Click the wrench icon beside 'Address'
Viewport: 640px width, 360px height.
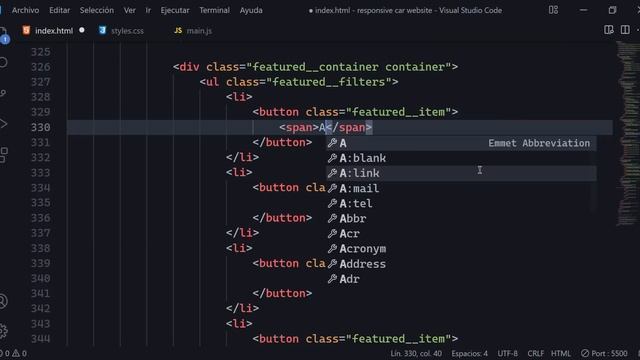(x=333, y=264)
